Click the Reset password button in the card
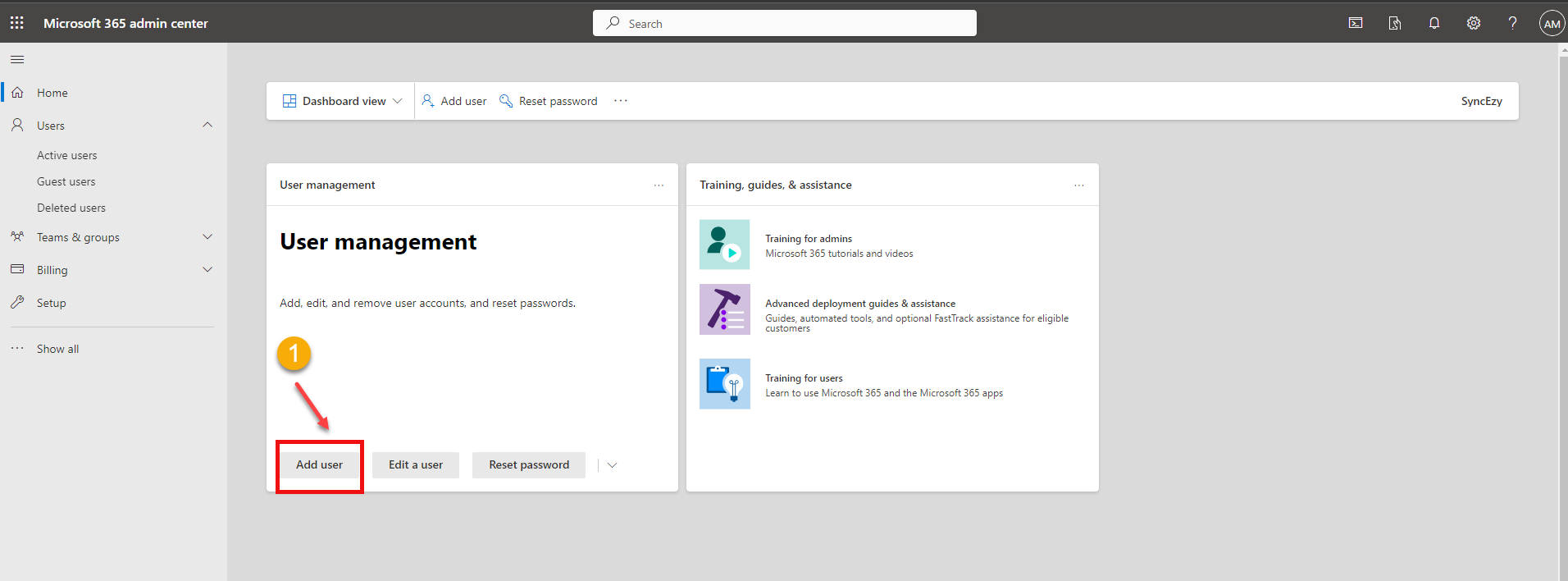1568x581 pixels. point(529,464)
